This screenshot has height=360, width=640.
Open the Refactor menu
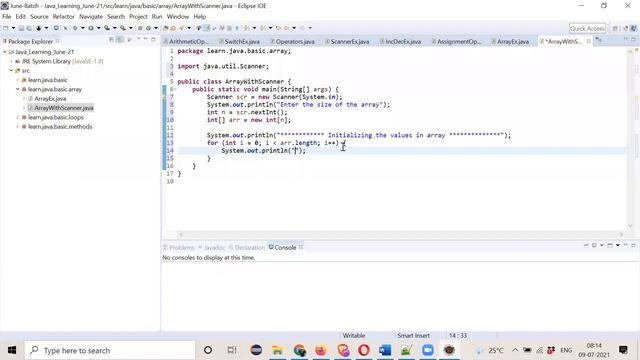[64, 16]
